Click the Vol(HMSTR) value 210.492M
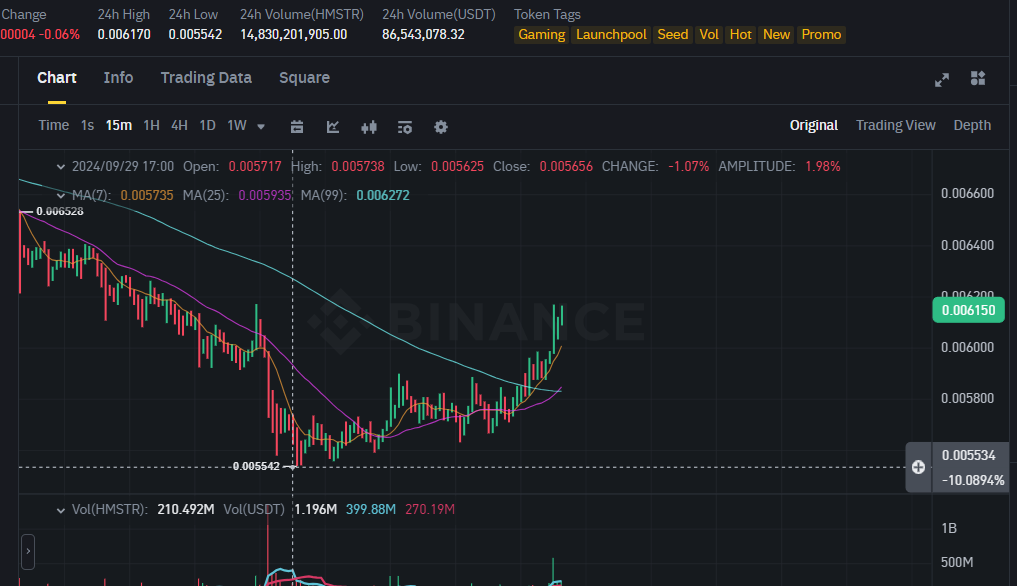This screenshot has width=1017, height=586. pyautogui.click(x=185, y=510)
